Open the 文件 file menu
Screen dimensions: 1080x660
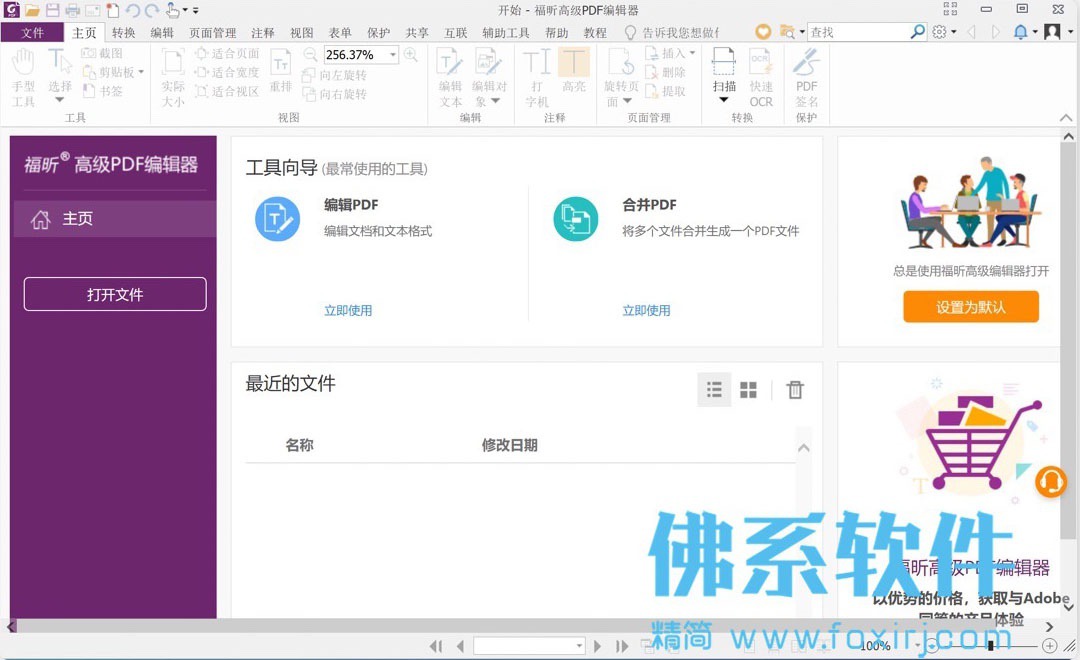click(x=32, y=32)
